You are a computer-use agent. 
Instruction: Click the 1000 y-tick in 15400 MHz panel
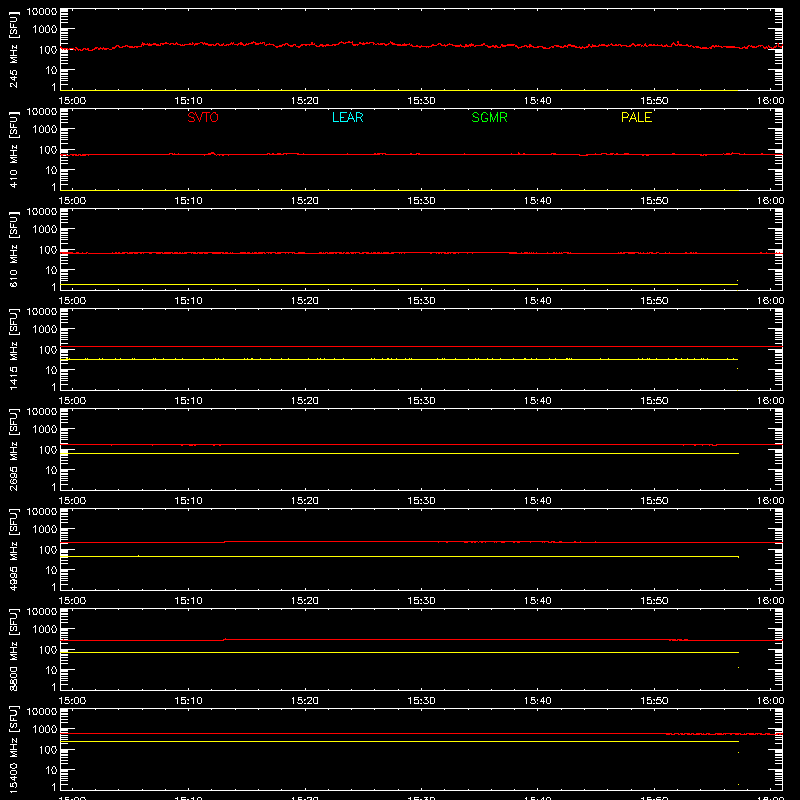click(x=45, y=730)
